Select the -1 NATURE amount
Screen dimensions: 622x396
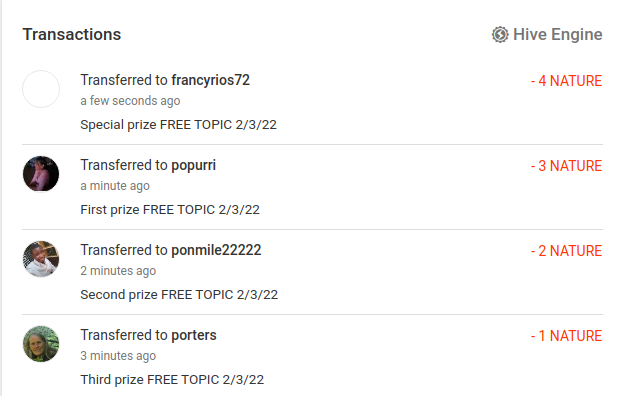(566, 336)
